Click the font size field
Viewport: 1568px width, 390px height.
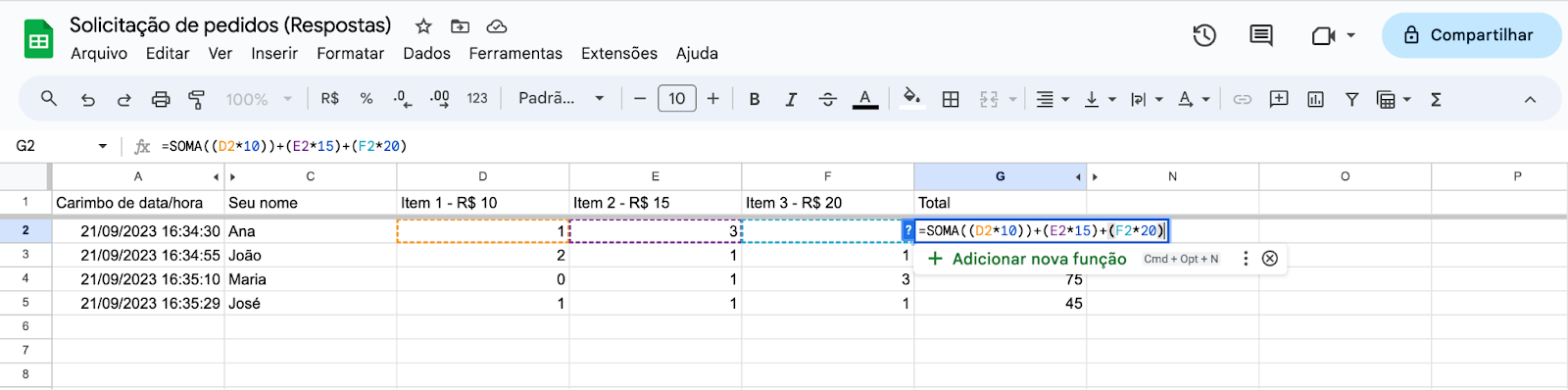[x=677, y=98]
